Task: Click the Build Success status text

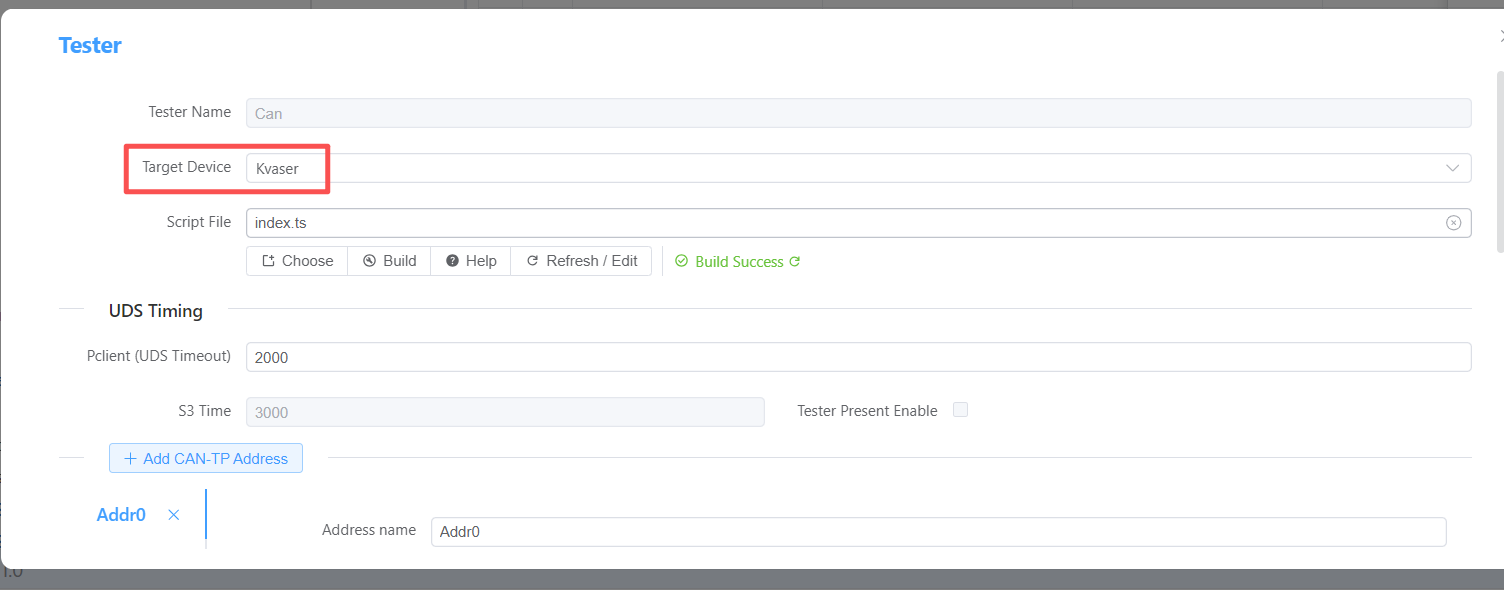Action: click(x=738, y=262)
